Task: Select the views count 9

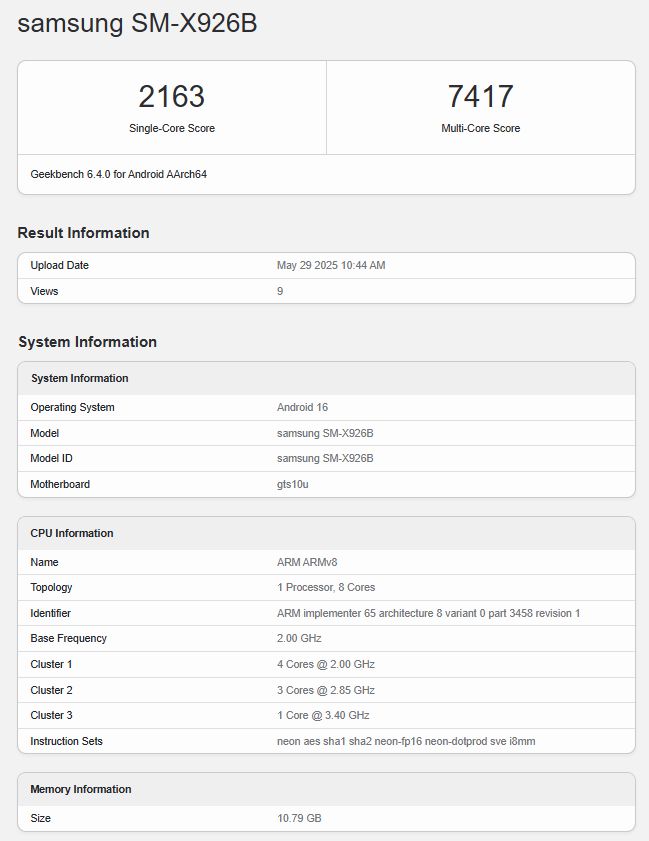Action: click(x=280, y=291)
